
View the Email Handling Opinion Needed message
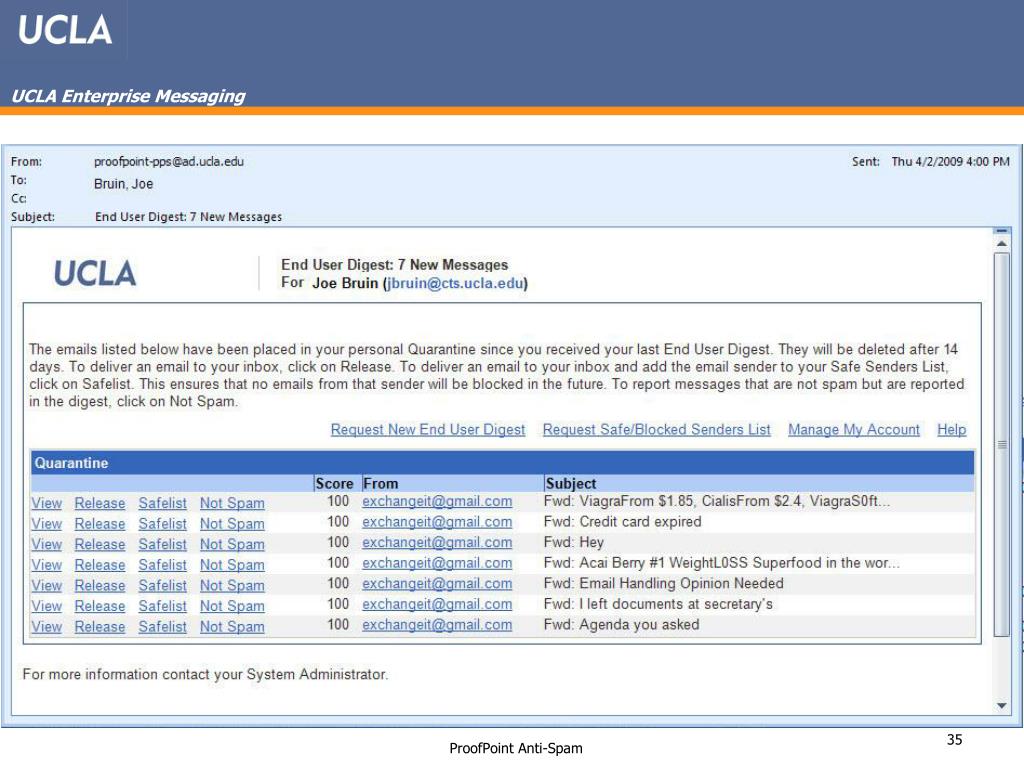pos(46,586)
